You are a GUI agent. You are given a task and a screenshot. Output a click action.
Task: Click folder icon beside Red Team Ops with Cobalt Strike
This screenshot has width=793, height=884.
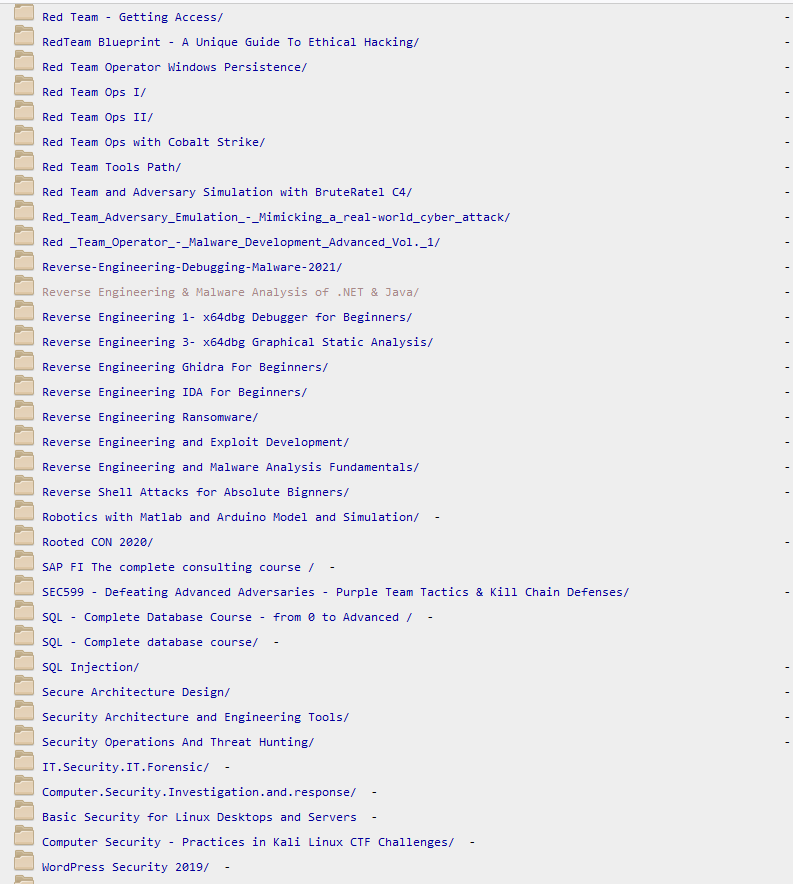coord(24,136)
